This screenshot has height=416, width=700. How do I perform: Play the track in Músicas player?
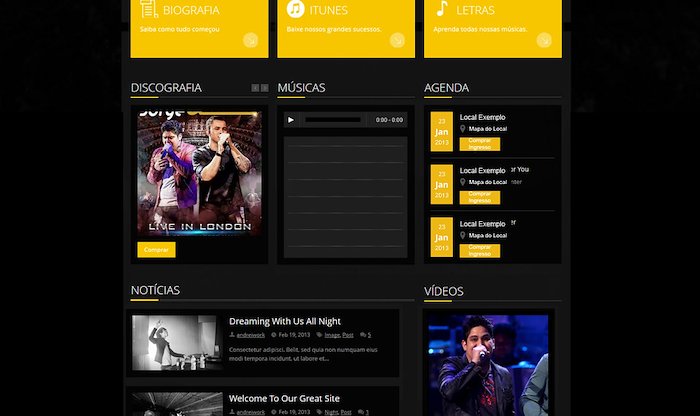tap(291, 120)
